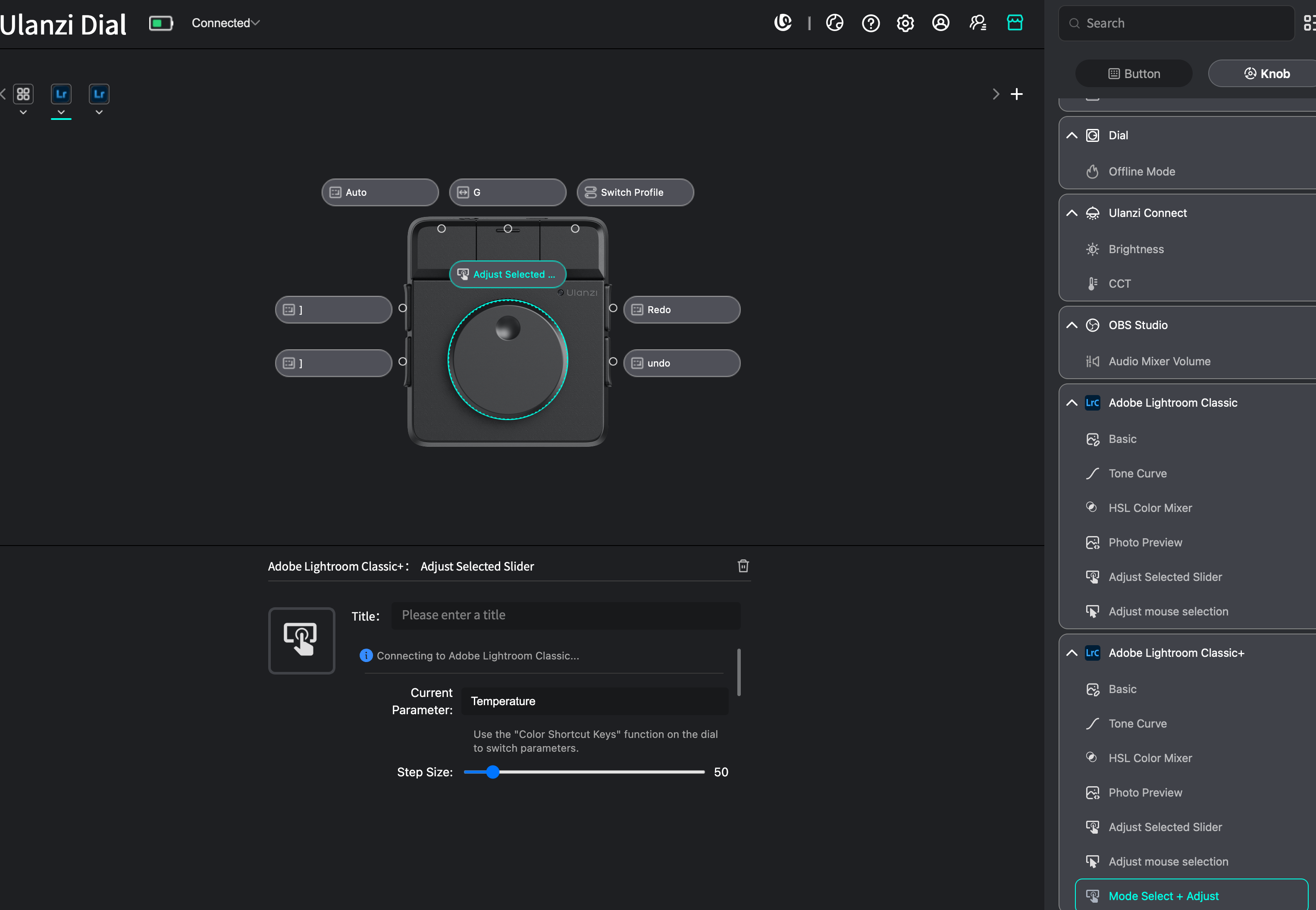Click the Search field in actions panel

coord(1176,23)
